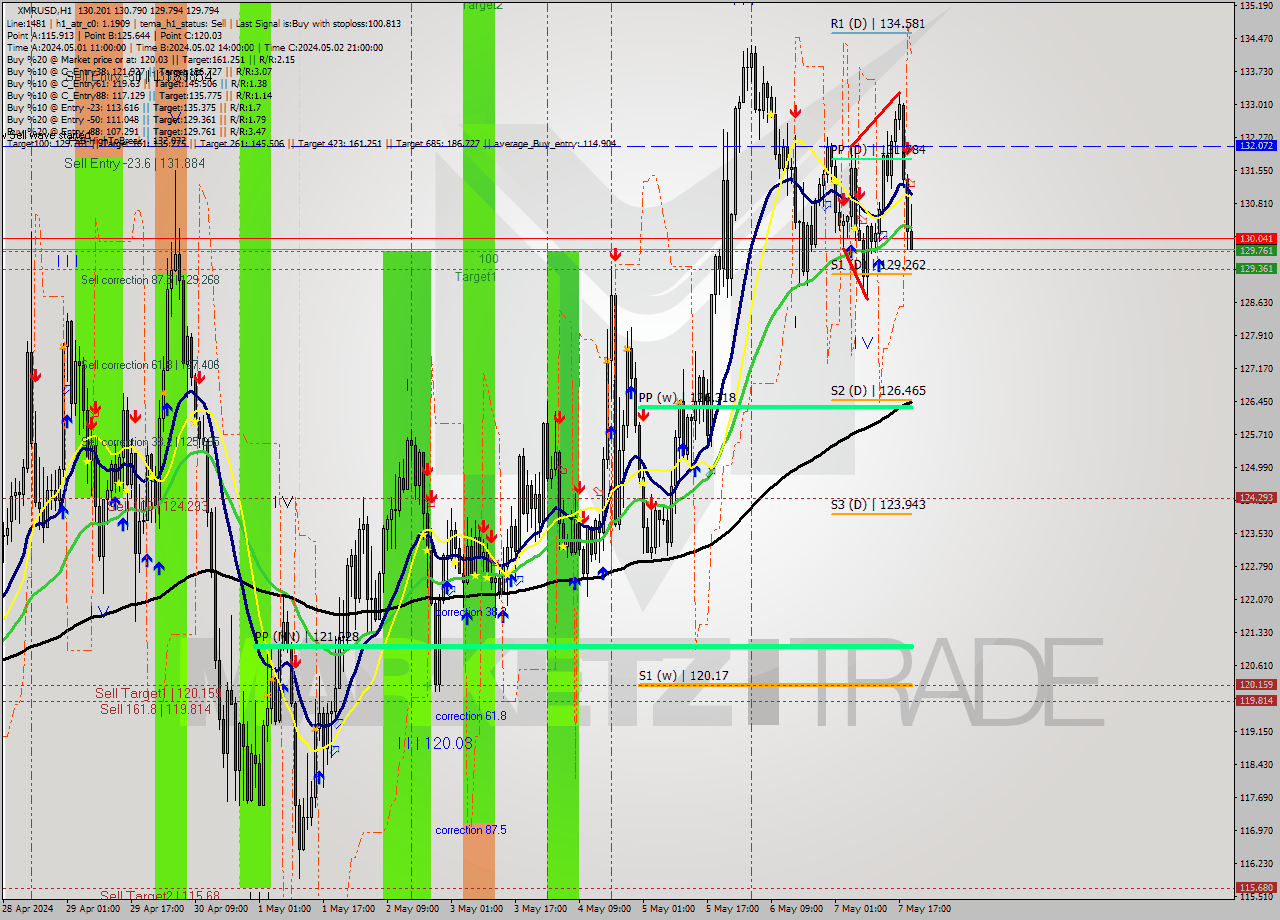The image size is (1280, 920).
Task: Click the blue 132.072 price tag on the axis
Action: click(x=1256, y=145)
